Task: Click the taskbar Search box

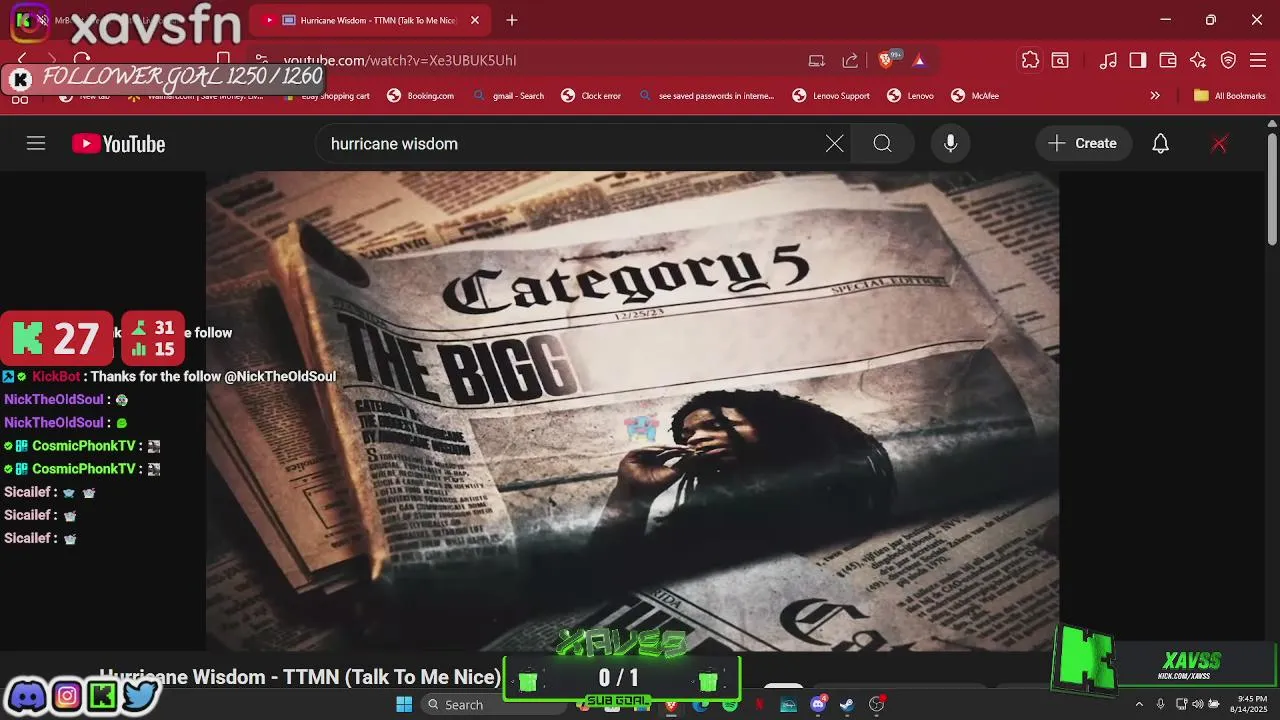Action: [x=492, y=705]
